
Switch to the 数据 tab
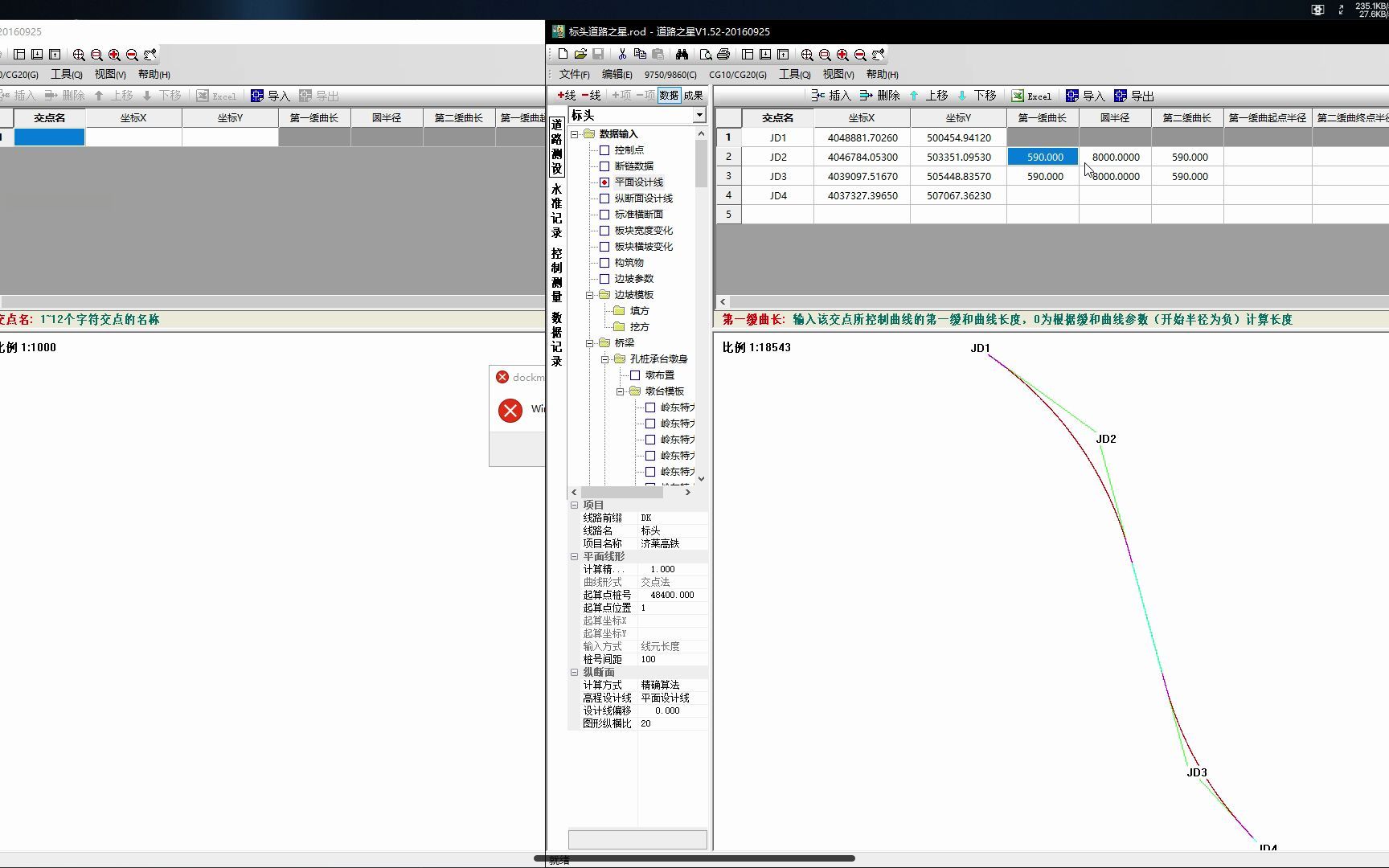(x=669, y=95)
